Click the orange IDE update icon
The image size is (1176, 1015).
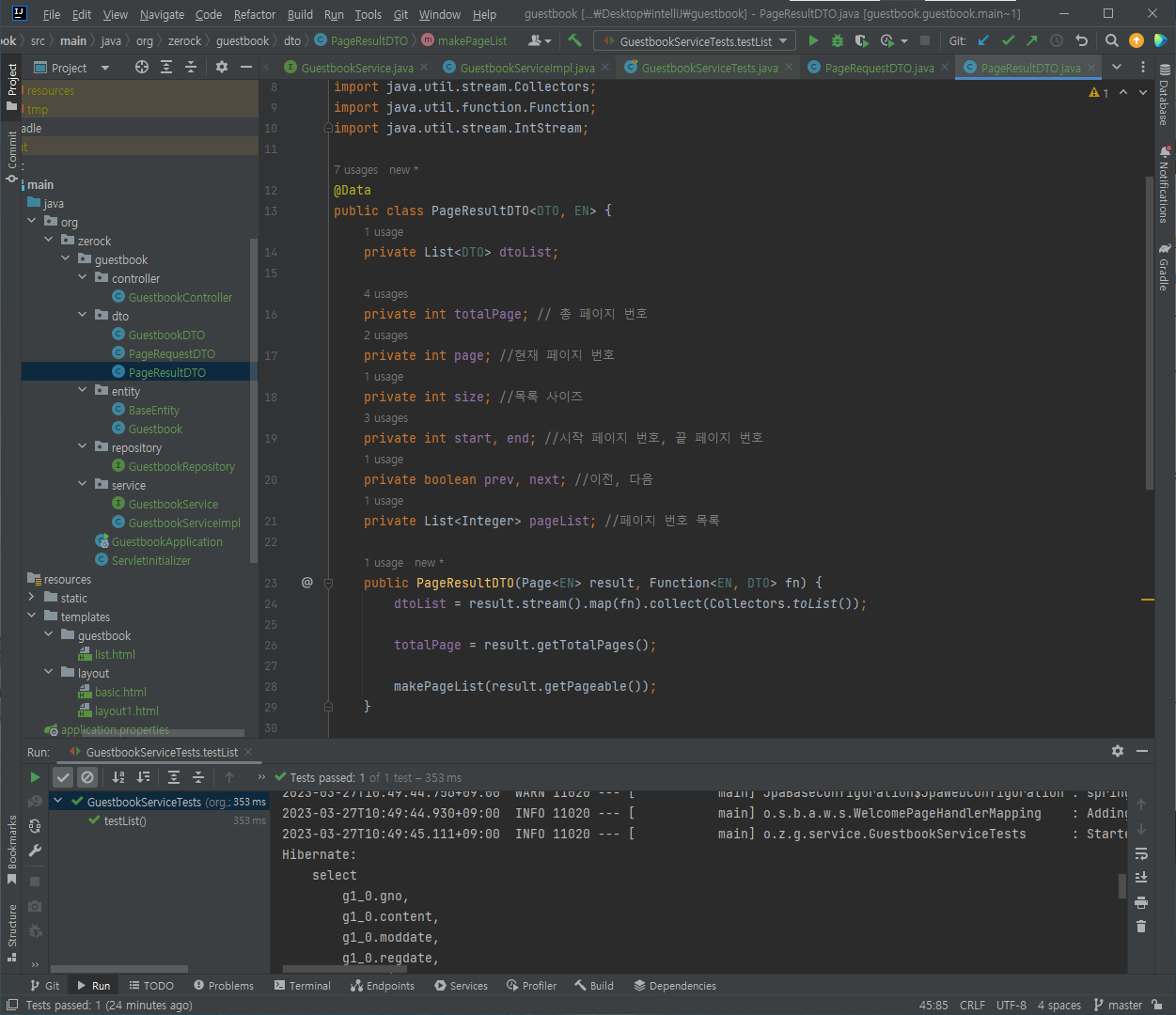1137,40
